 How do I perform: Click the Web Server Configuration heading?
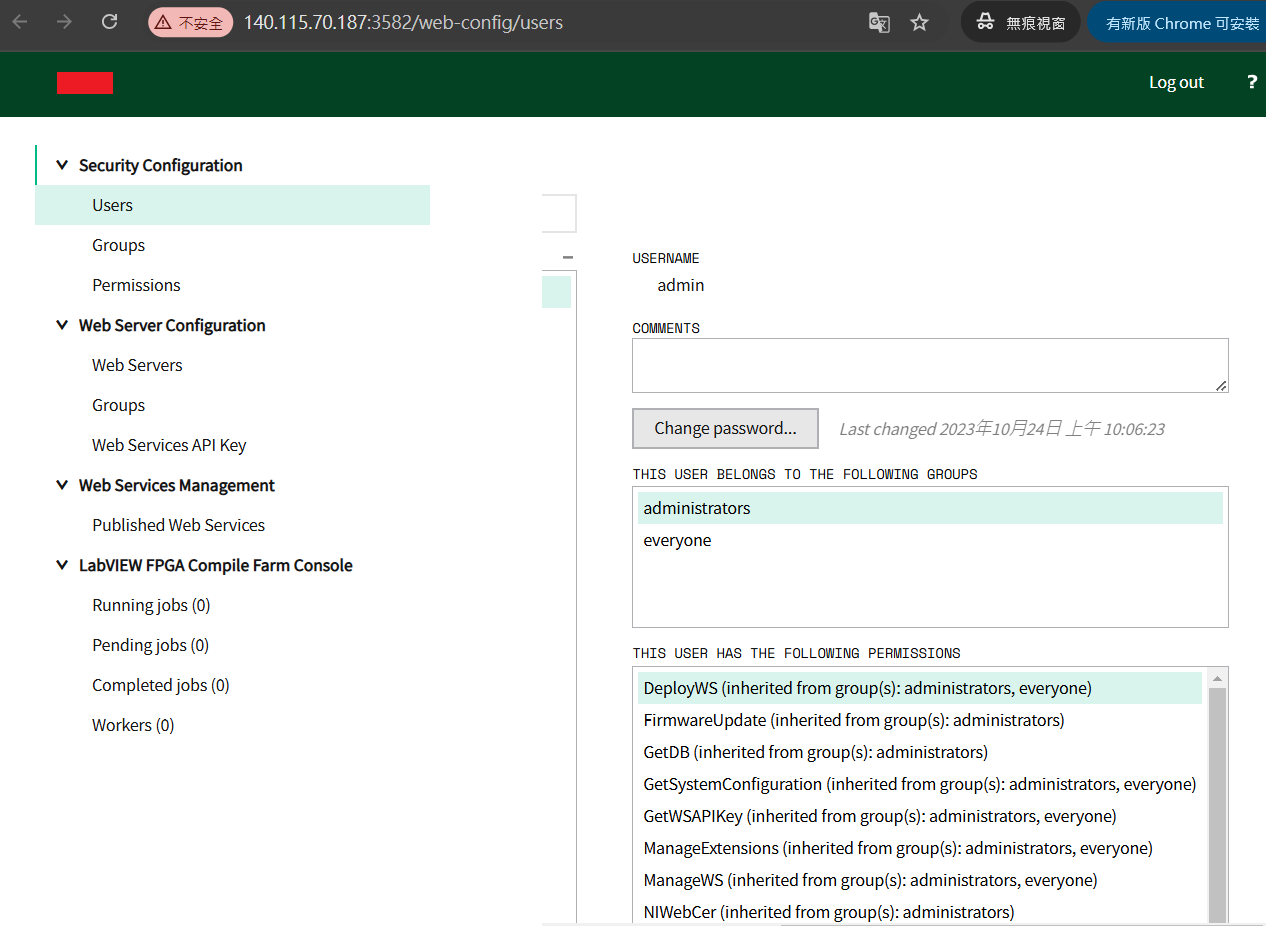tap(172, 325)
